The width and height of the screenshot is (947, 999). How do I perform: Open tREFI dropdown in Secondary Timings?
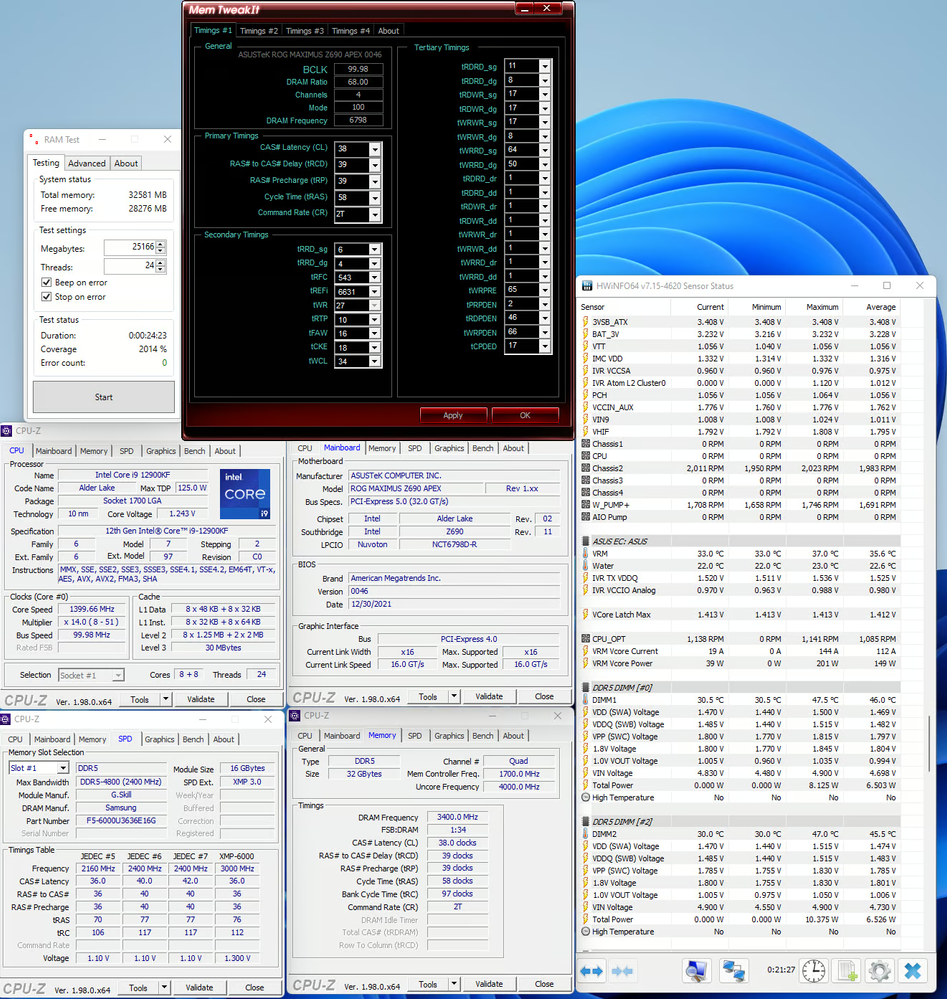[x=375, y=292]
